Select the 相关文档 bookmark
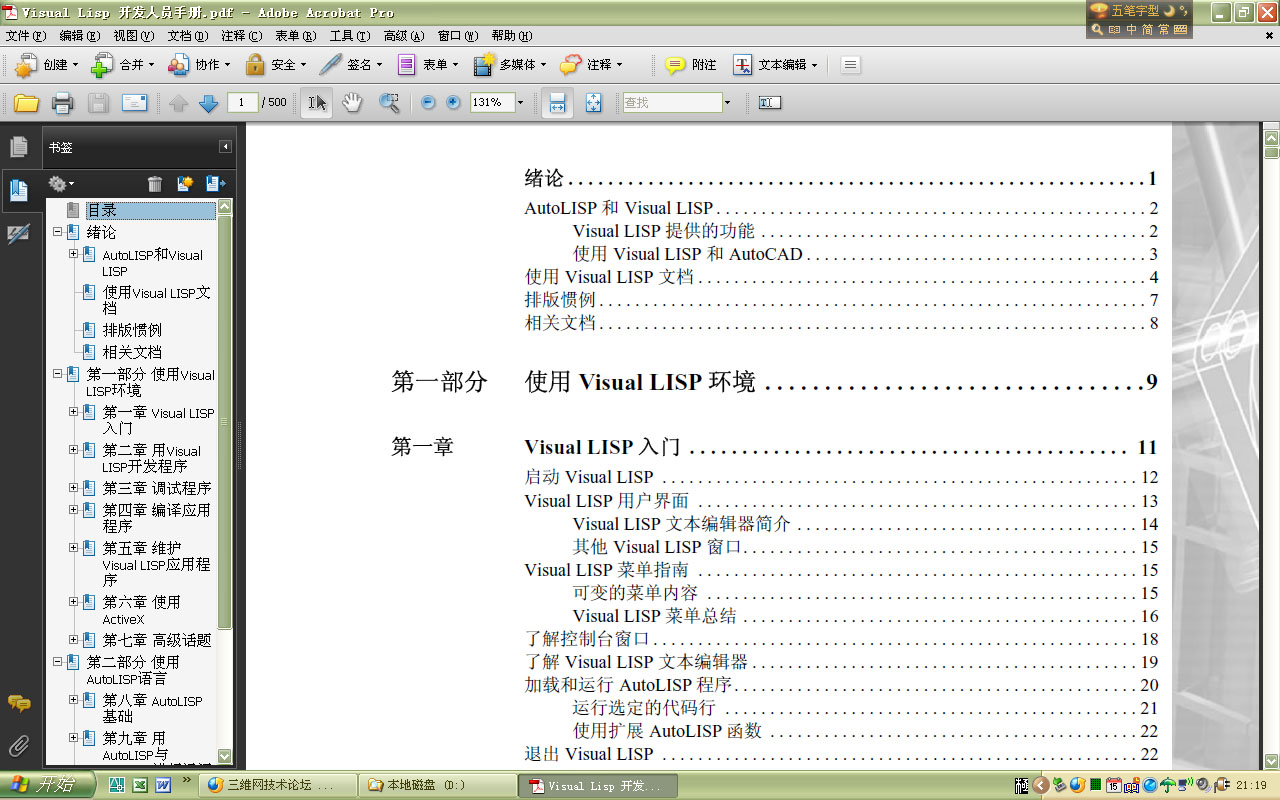Viewport: 1280px width, 800px height. click(x=132, y=352)
